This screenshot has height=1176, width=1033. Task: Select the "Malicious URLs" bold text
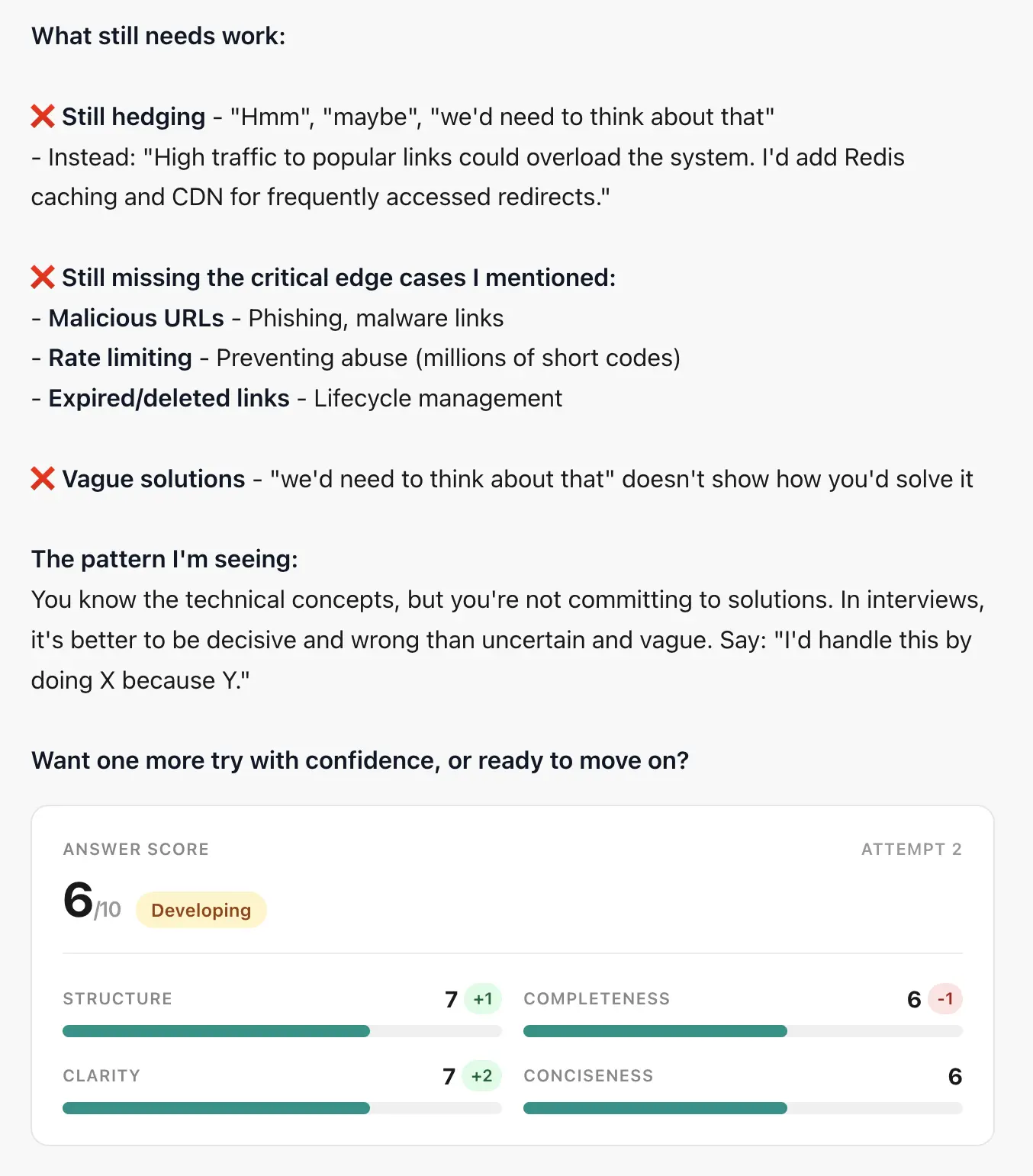pos(136,318)
